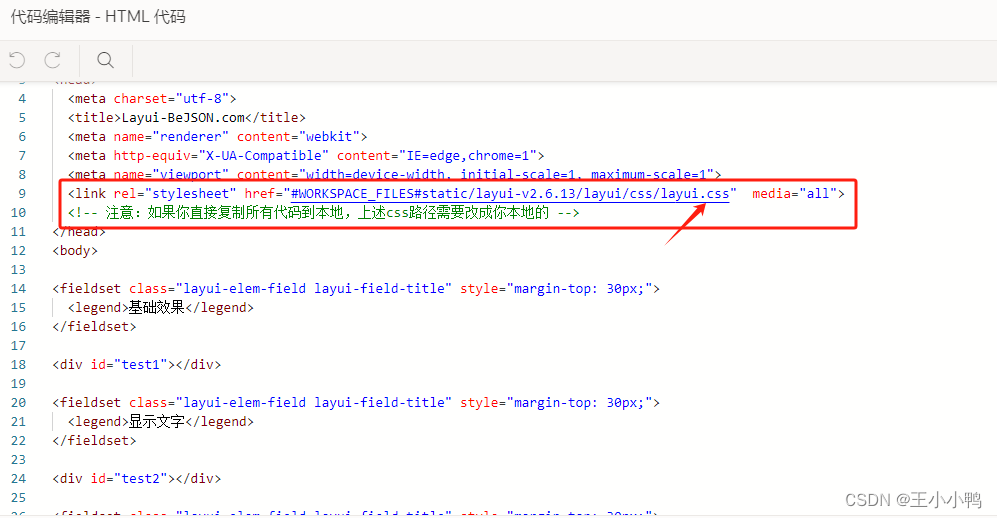
Task: Click the media="all" attribute
Action: [794, 193]
